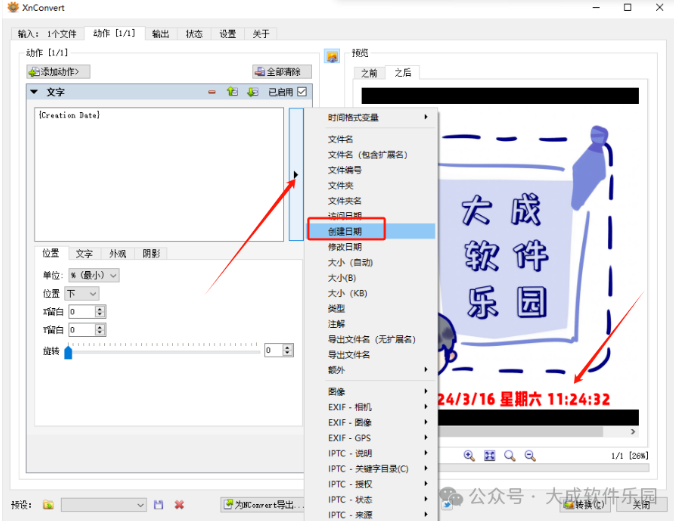674x521 pixels.
Task: Switch to the 输出 (Output) tab
Action: click(160, 34)
